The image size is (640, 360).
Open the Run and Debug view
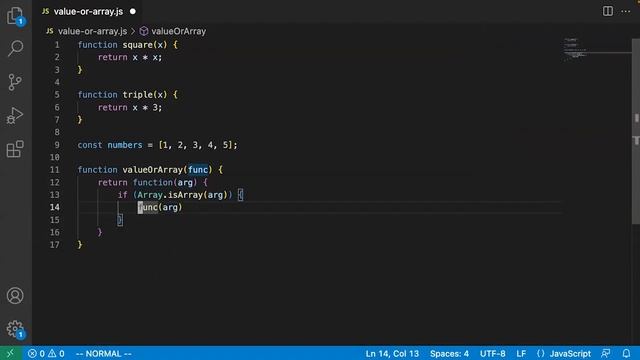(15, 116)
